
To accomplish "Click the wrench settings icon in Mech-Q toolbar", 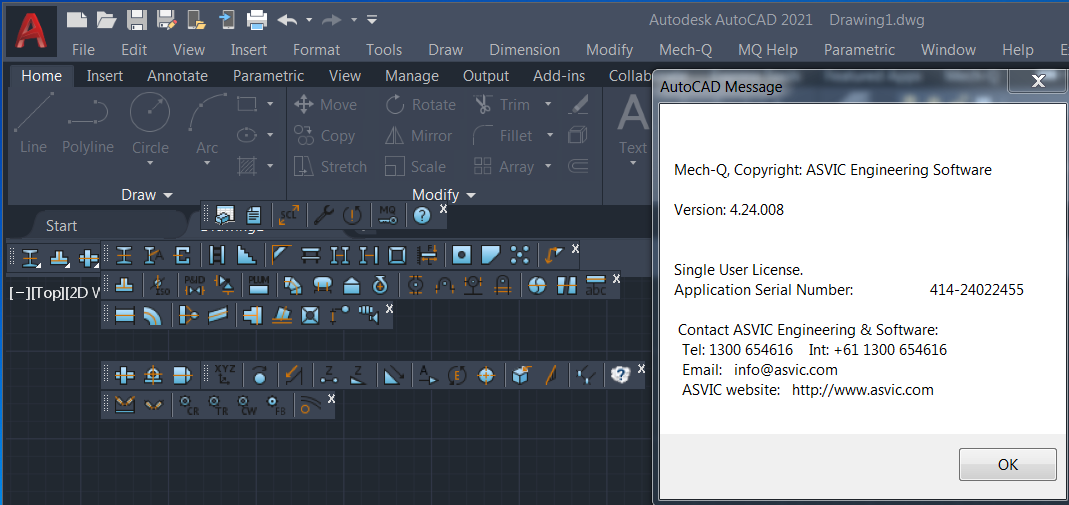I will coord(322,215).
